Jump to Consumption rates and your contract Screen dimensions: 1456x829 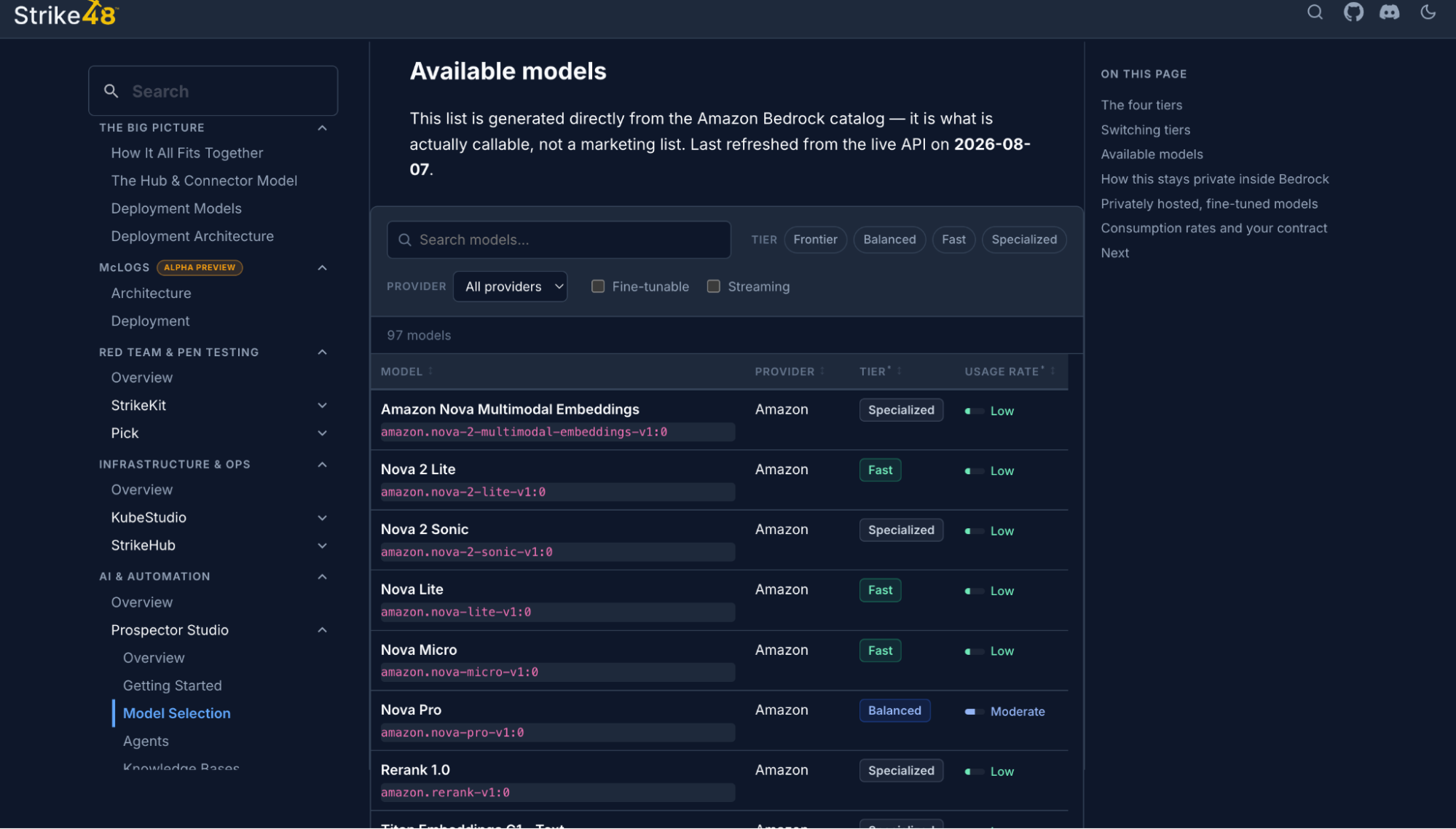click(x=1214, y=228)
